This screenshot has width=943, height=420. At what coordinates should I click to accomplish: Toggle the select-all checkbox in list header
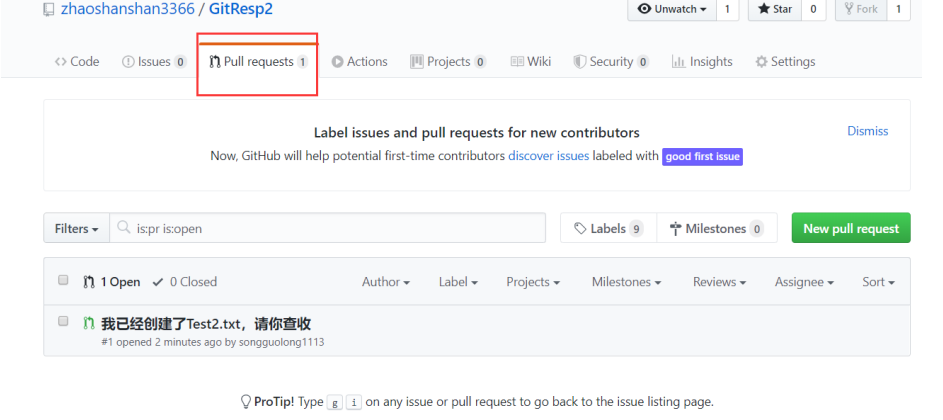tap(63, 280)
